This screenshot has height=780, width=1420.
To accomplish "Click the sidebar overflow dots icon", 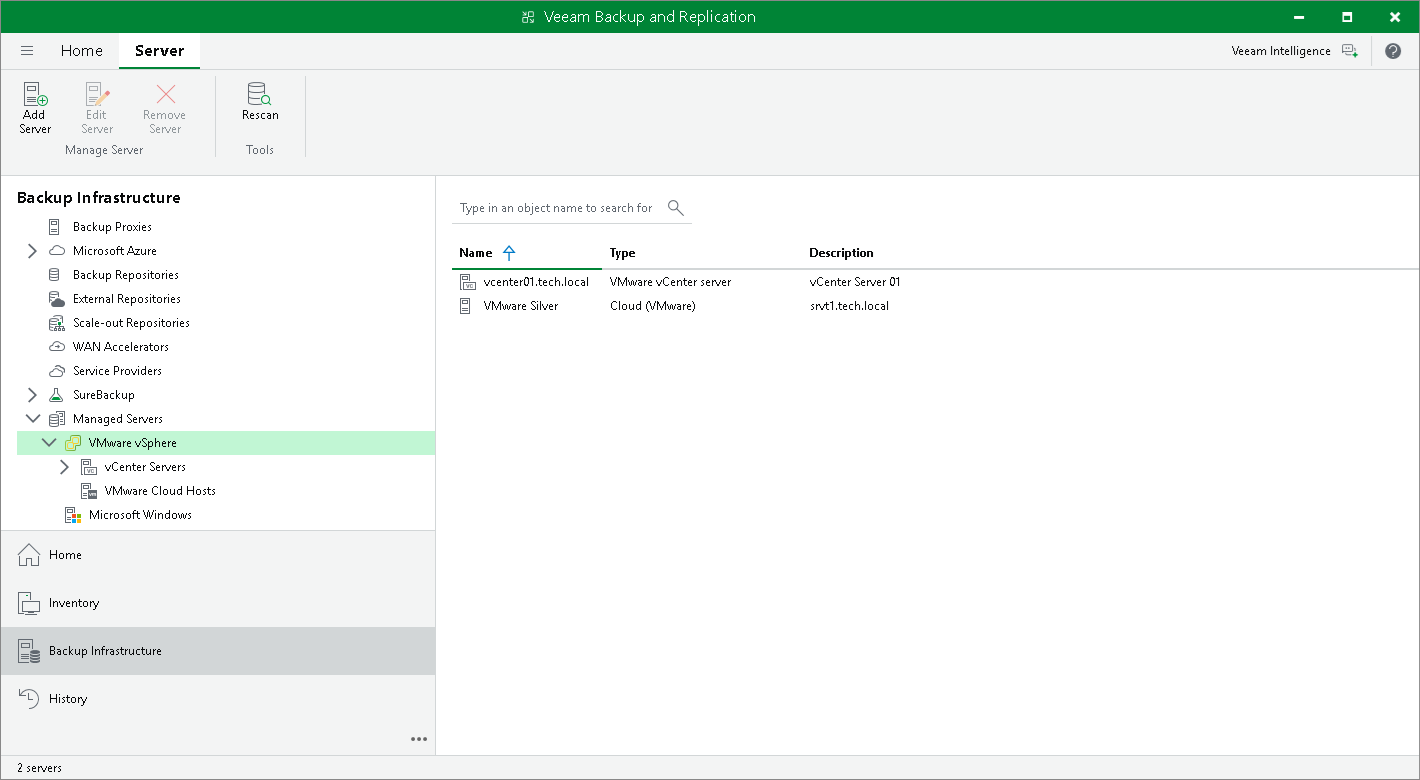I will (x=419, y=739).
